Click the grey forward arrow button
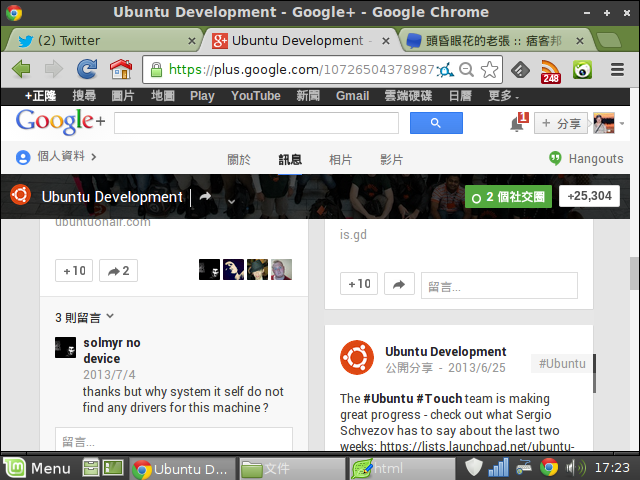 (x=54, y=69)
